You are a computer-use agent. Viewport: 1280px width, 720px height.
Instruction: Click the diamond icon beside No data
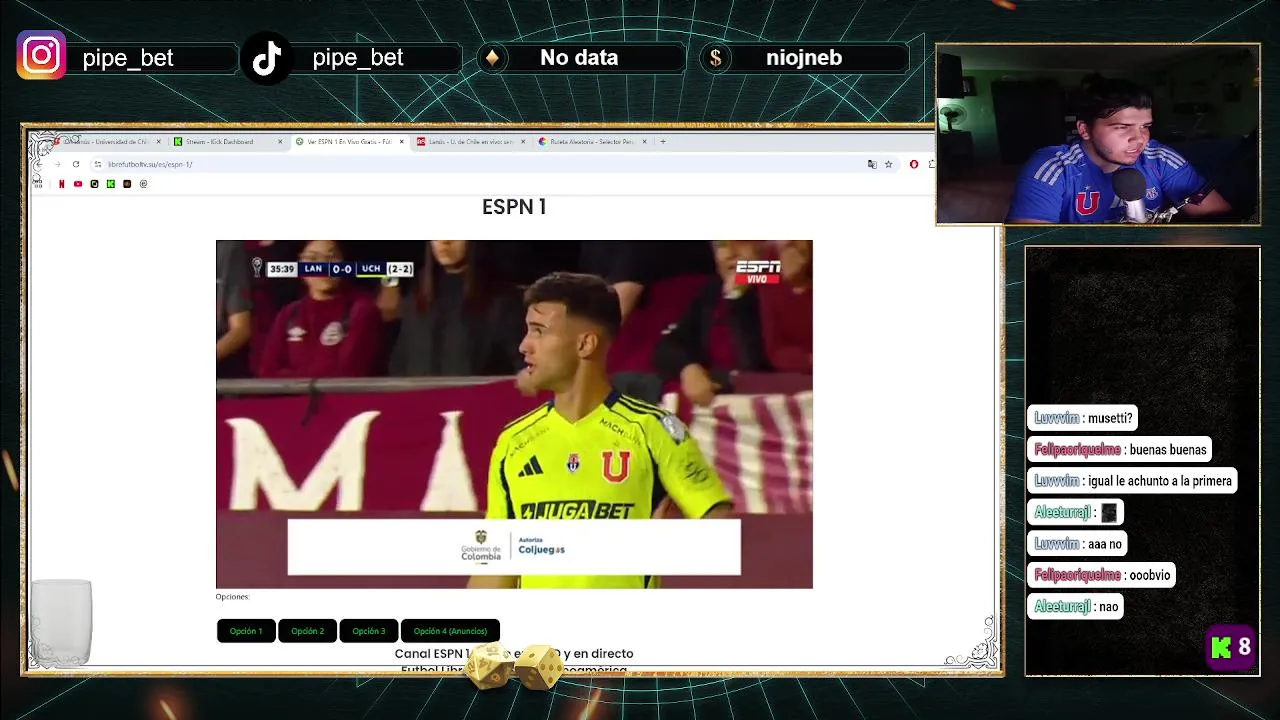click(491, 58)
